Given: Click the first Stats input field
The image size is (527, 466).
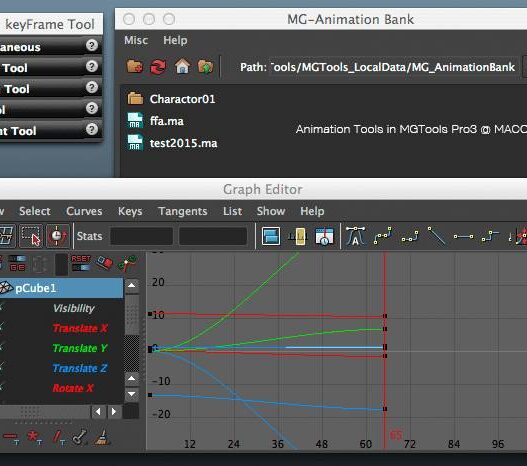Looking at the screenshot, I should pyautogui.click(x=141, y=236).
